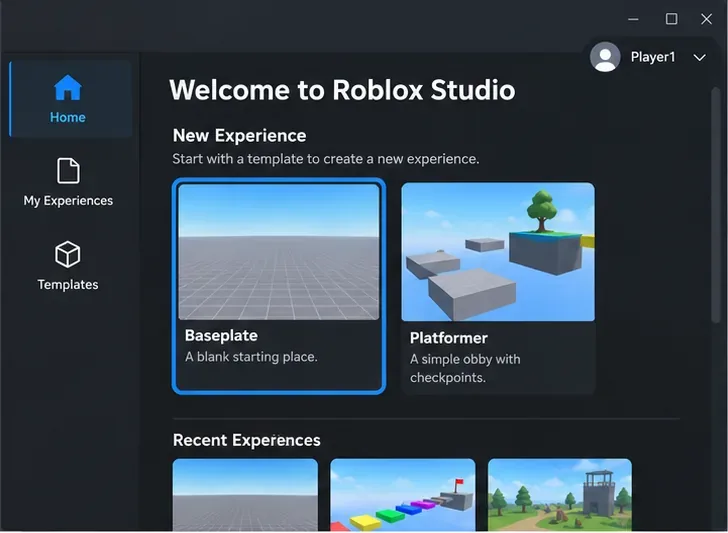Minimize the Roblox Studio window

[x=633, y=19]
